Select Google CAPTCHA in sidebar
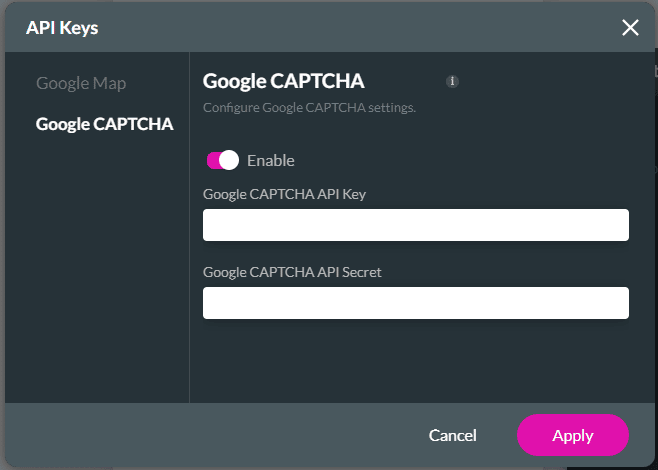 (104, 124)
